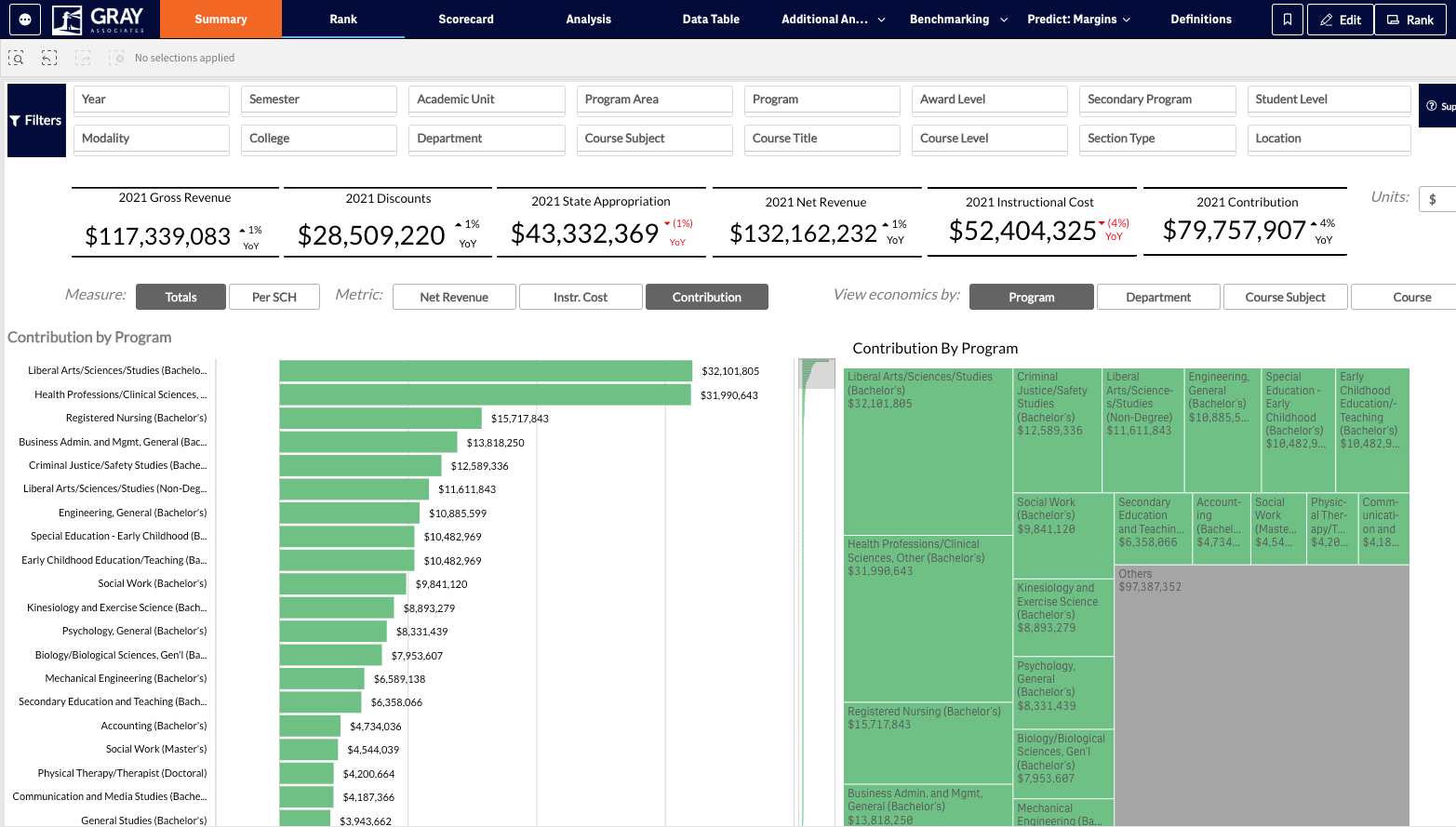1456x827 pixels.
Task: Click the 2021 Contribution KPI value
Action: 1235,231
